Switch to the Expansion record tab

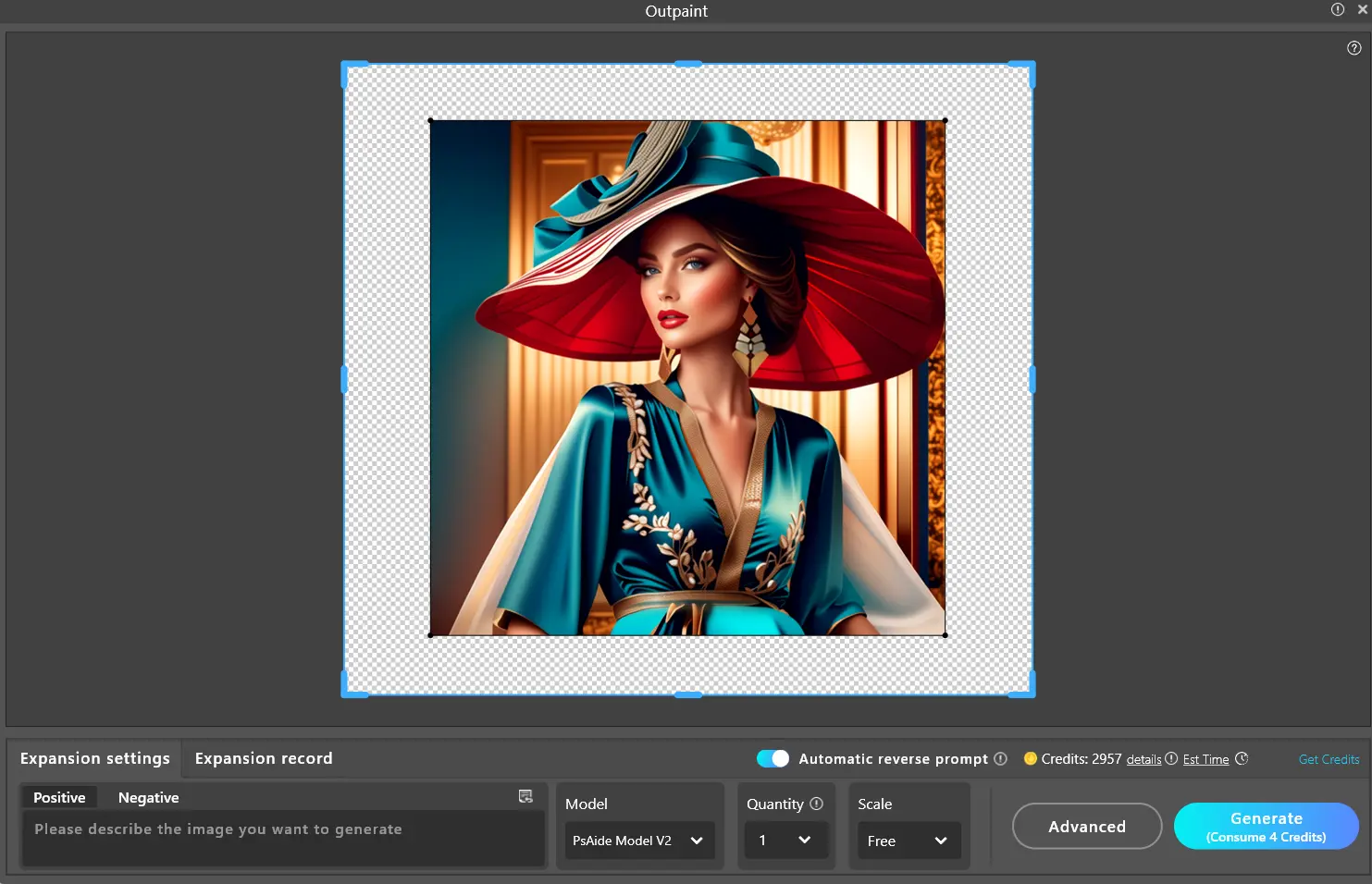pos(264,758)
